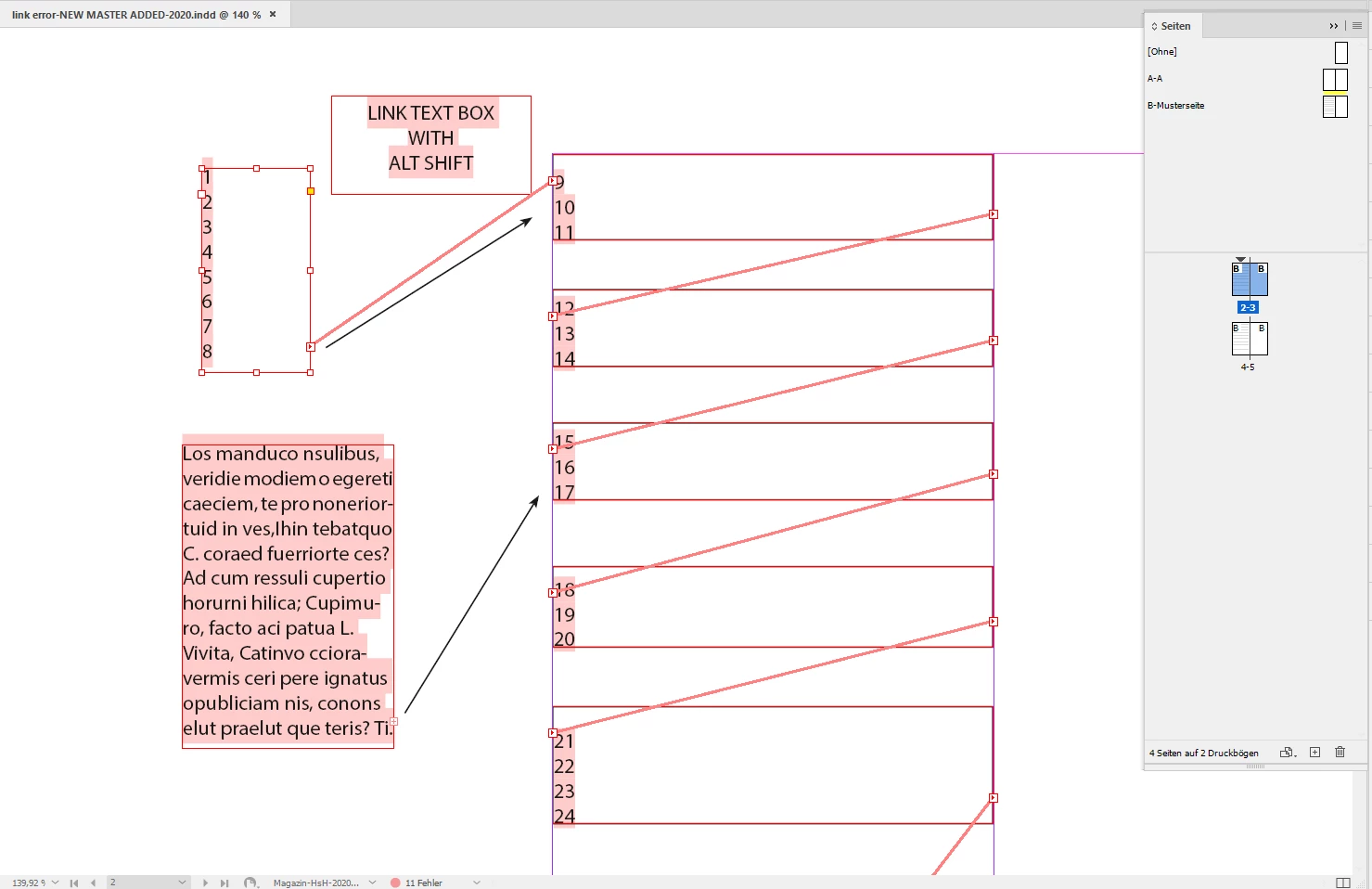Click in port of frame starting with 12

(553, 316)
